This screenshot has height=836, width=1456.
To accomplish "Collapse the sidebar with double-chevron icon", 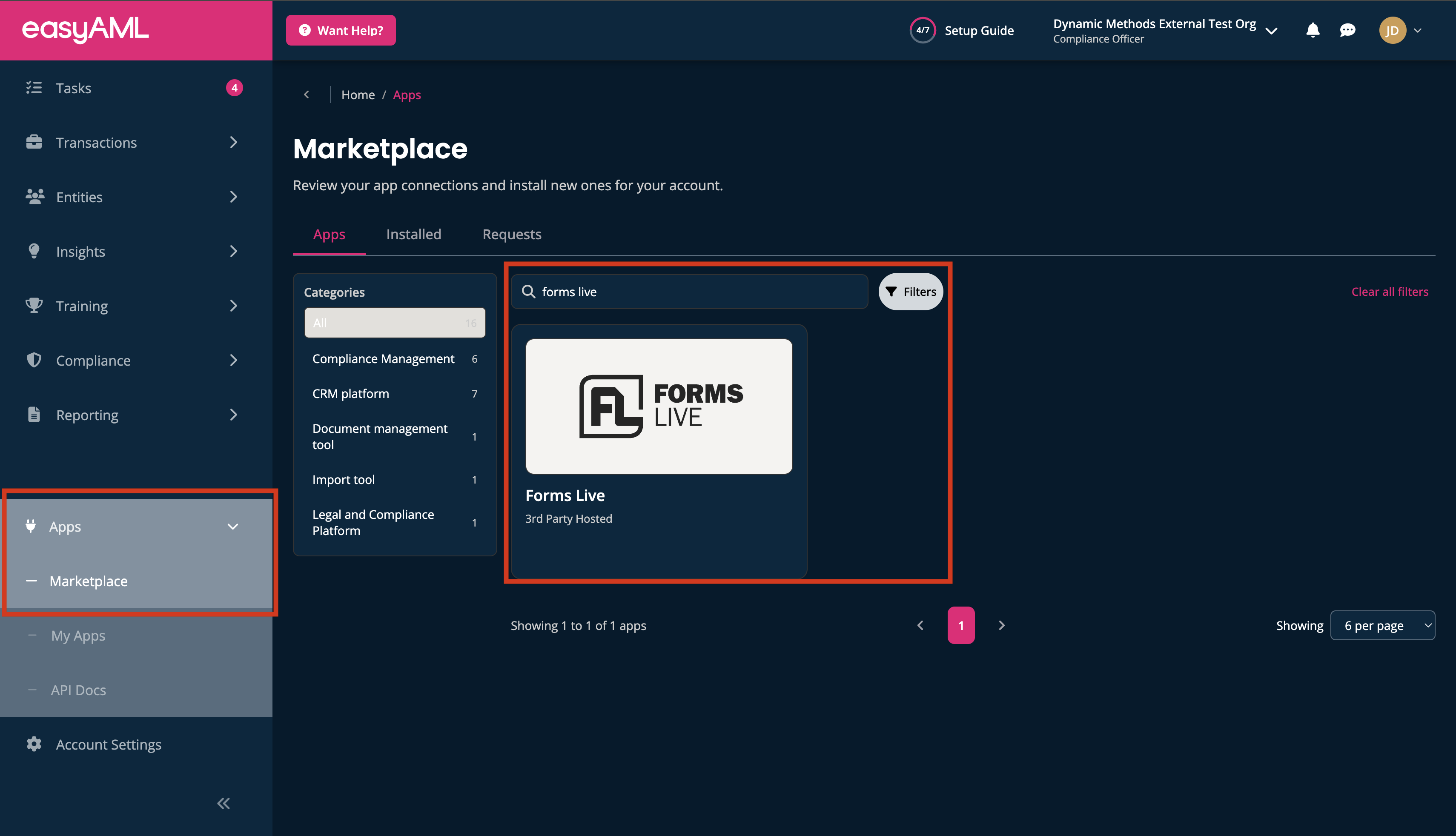I will (224, 803).
